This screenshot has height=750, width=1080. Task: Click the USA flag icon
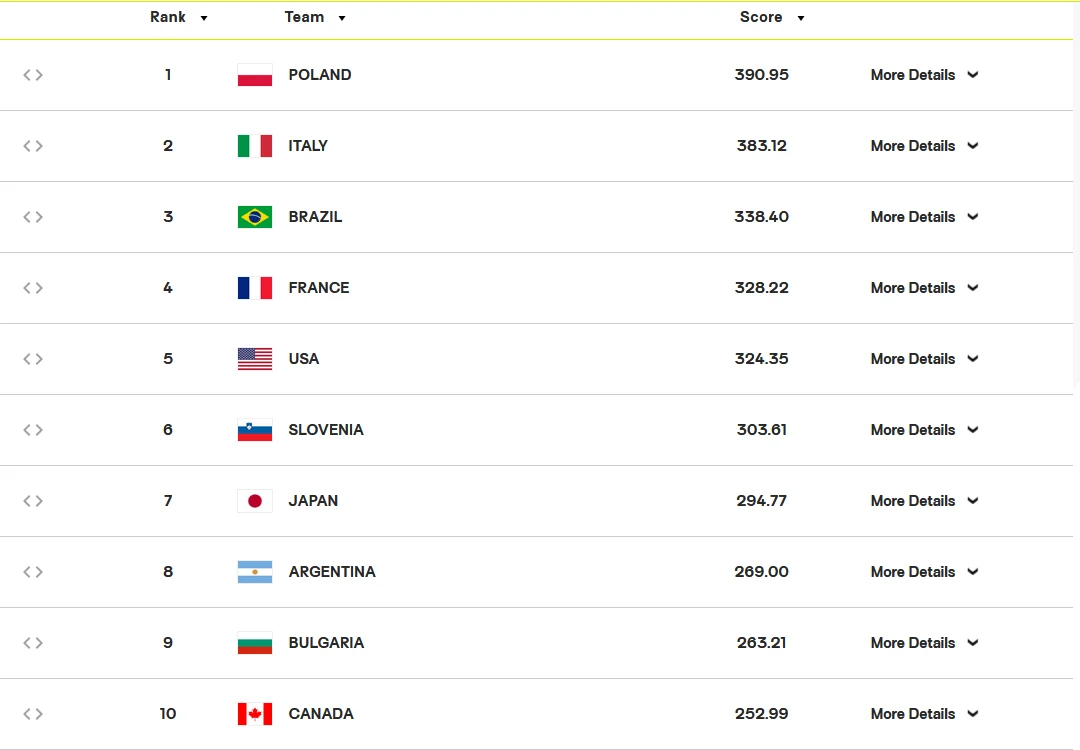tap(255, 359)
